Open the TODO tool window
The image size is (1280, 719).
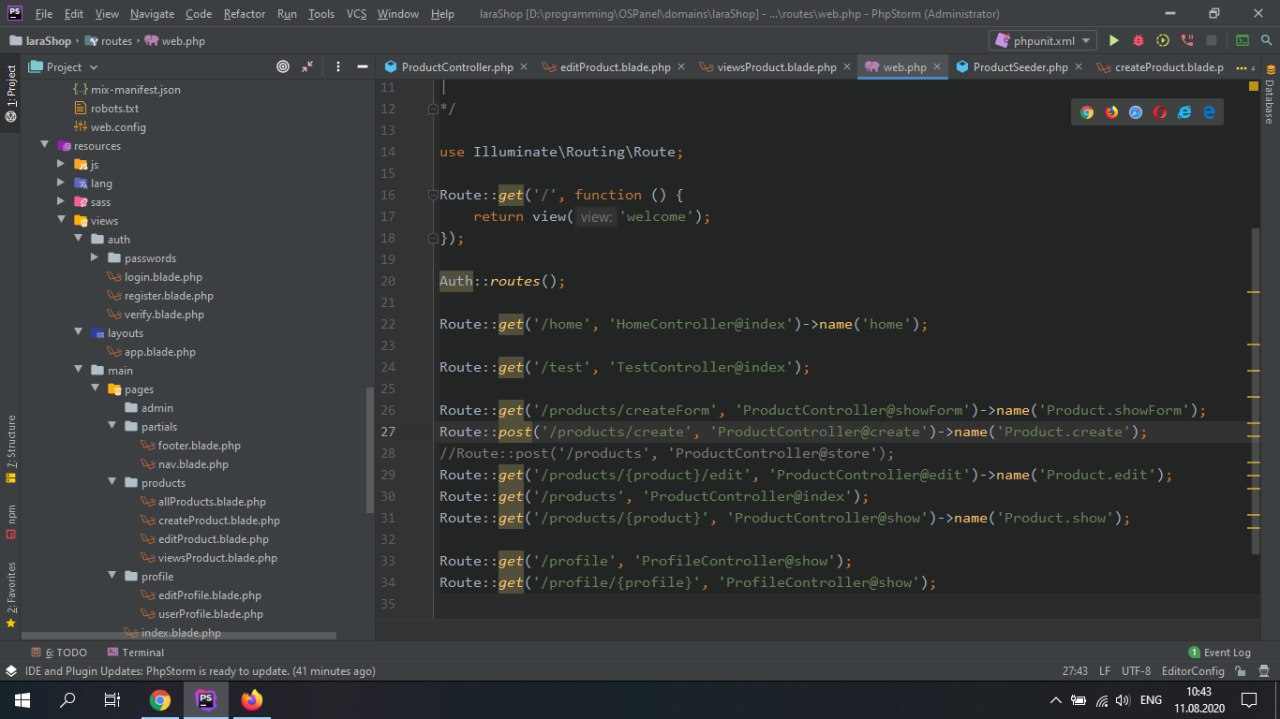[59, 652]
